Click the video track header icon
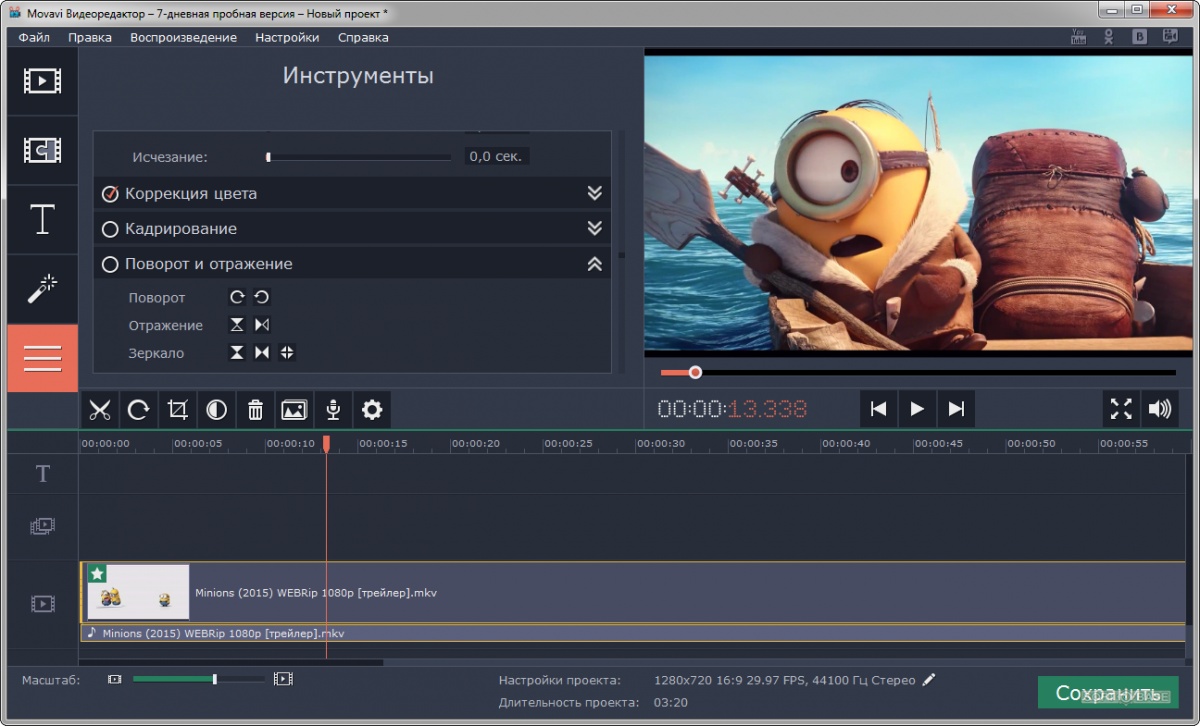The height and width of the screenshot is (726, 1200). click(x=42, y=603)
